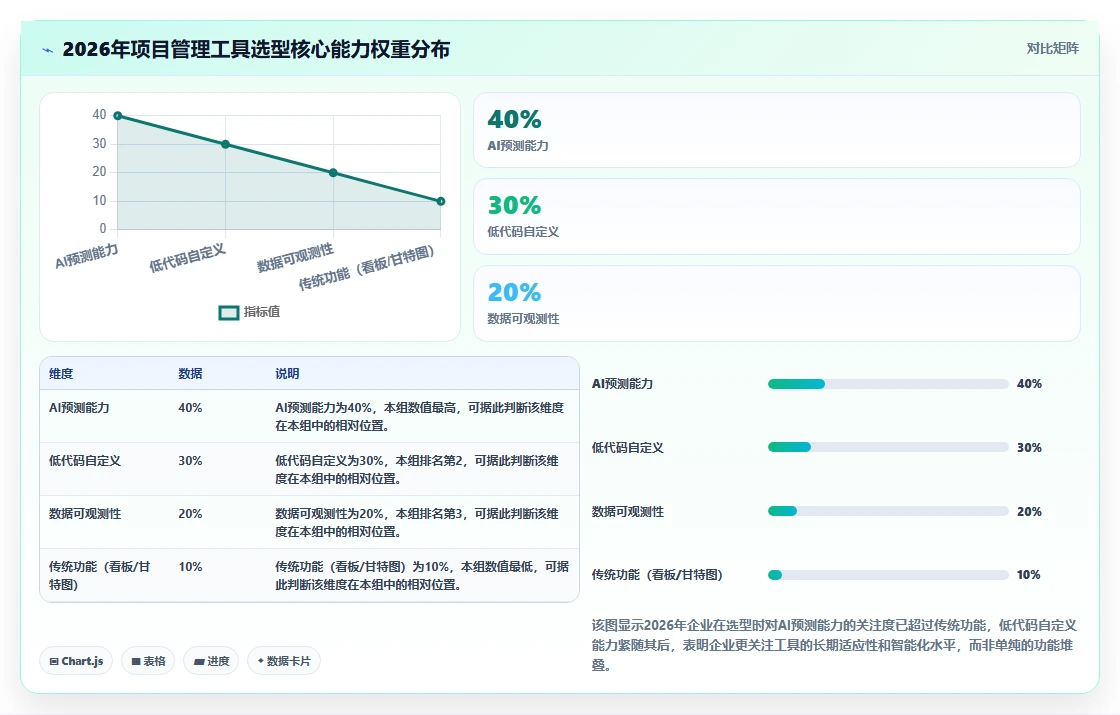1120x715 pixels.
Task: Click the 指标值 legend label
Action: coord(262,312)
